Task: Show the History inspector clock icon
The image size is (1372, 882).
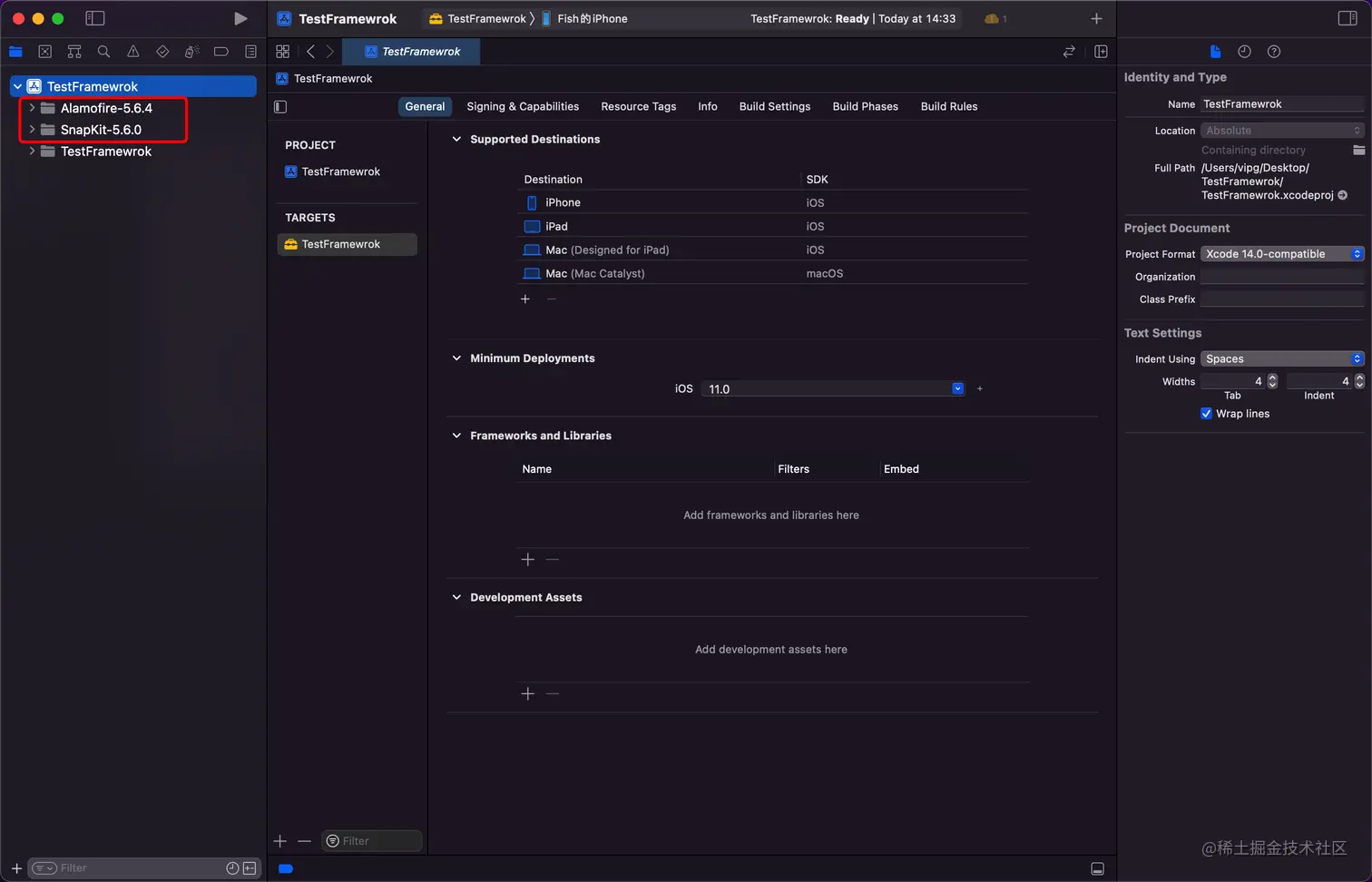Action: (1244, 52)
